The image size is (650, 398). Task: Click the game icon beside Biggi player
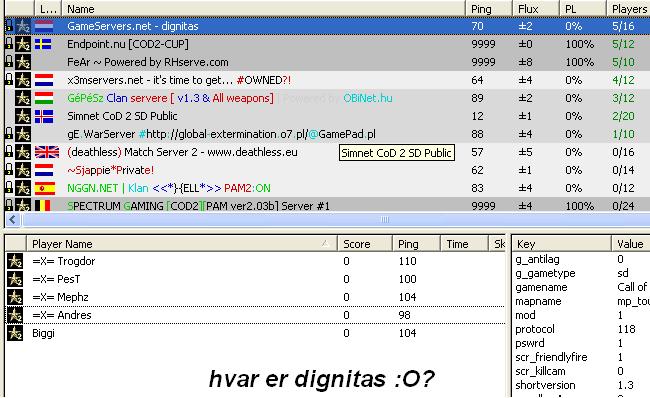coord(15,333)
